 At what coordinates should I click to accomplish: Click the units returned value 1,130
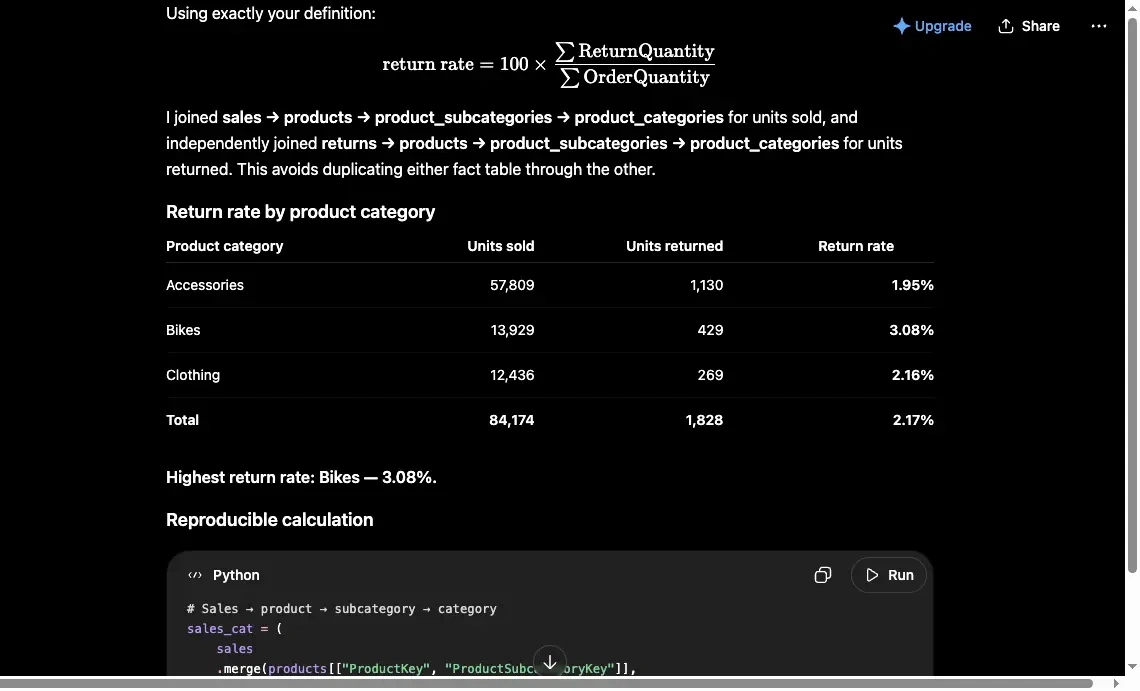[x=706, y=285]
